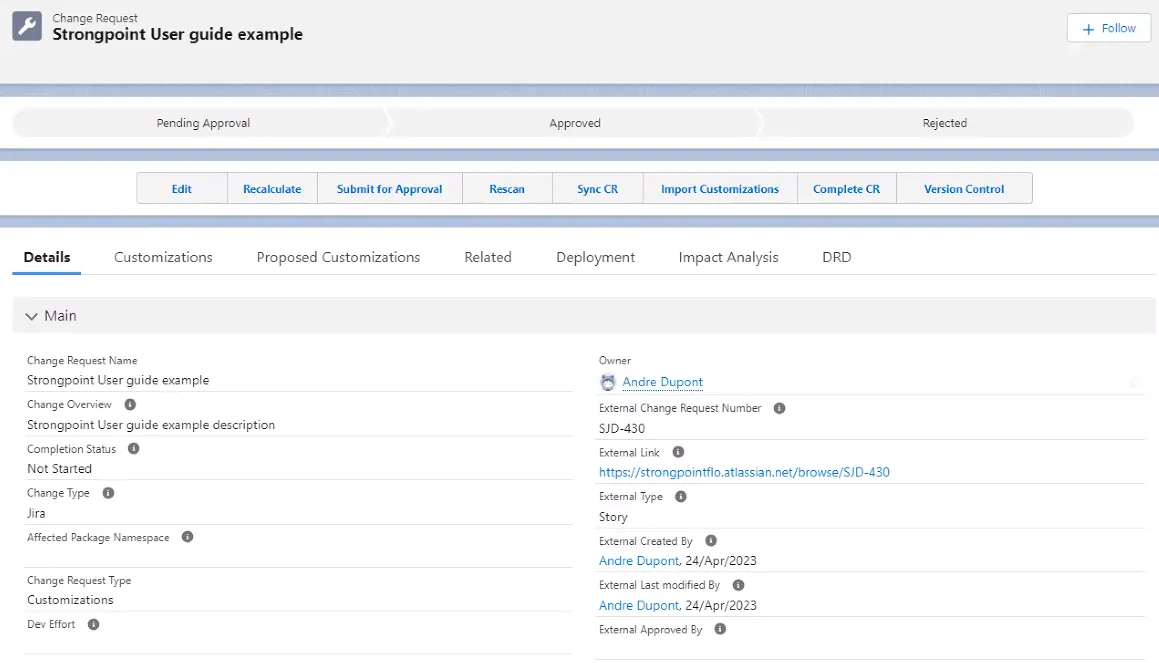Select the Pending Approval path stage

(x=203, y=123)
